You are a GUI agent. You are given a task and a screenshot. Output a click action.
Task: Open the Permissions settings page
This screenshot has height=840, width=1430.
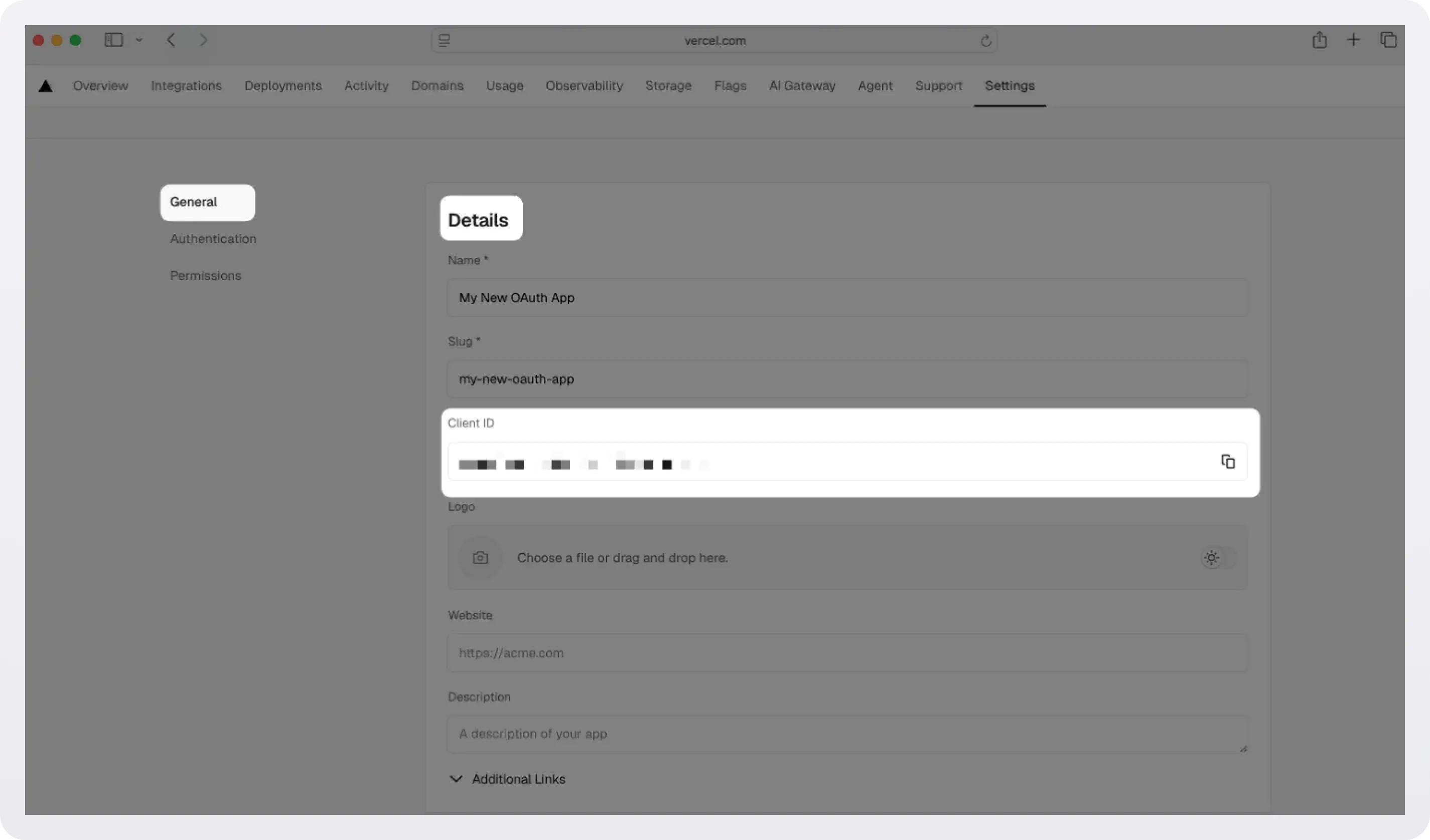point(205,275)
